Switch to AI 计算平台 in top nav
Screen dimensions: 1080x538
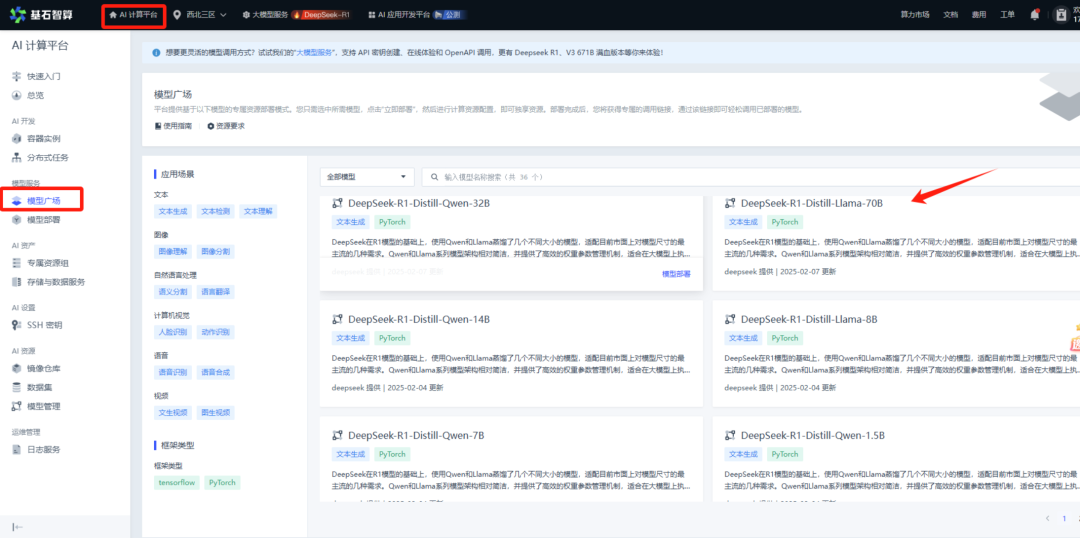[134, 14]
